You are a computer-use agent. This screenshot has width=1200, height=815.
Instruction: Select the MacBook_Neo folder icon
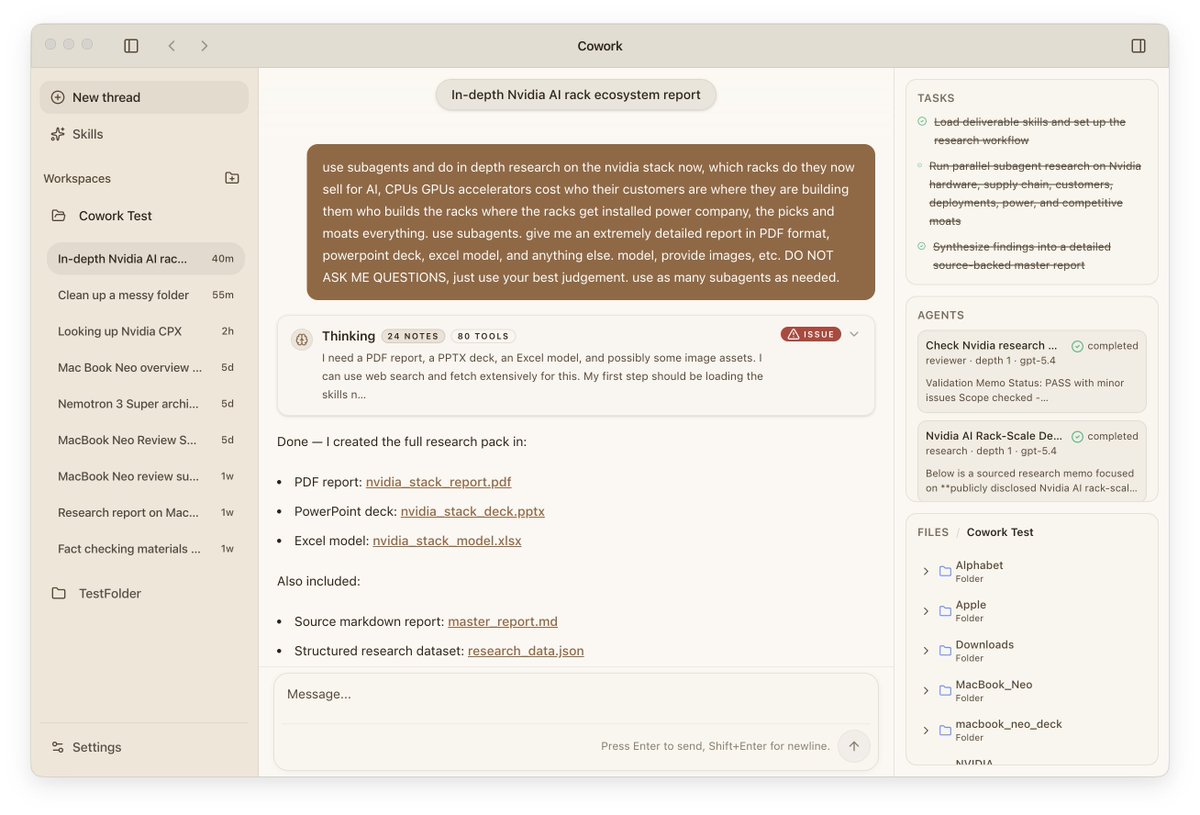[945, 691]
